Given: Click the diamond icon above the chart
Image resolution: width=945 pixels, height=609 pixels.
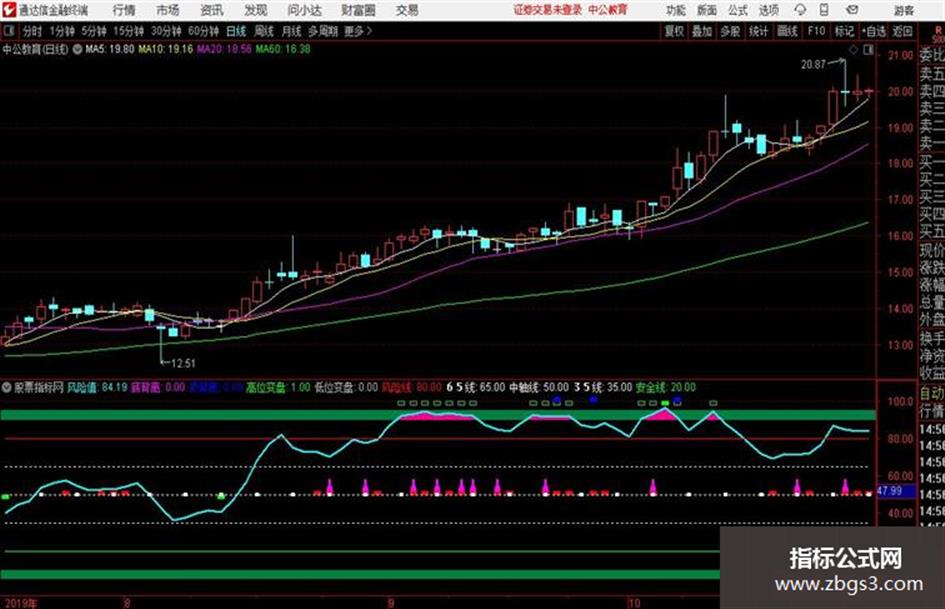Looking at the screenshot, I should click(x=853, y=50).
